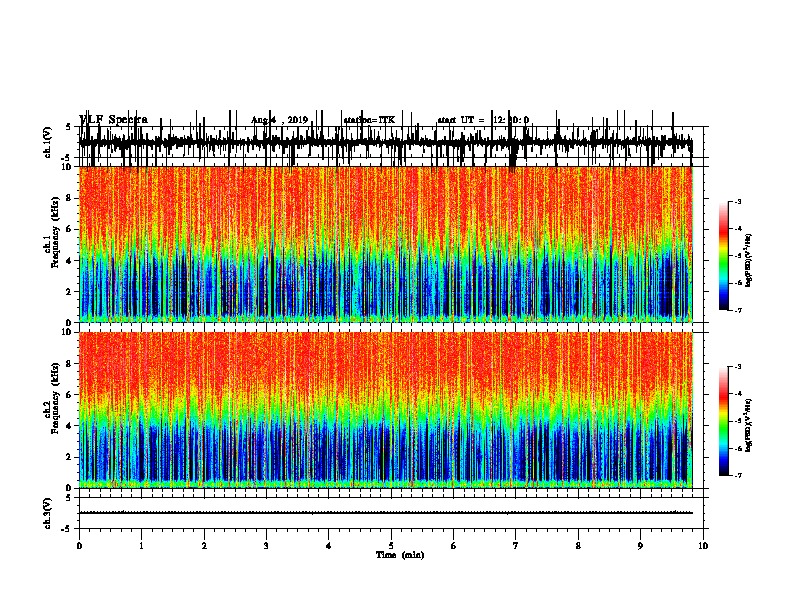Click the "Time (min)" x-axis label

400,555
